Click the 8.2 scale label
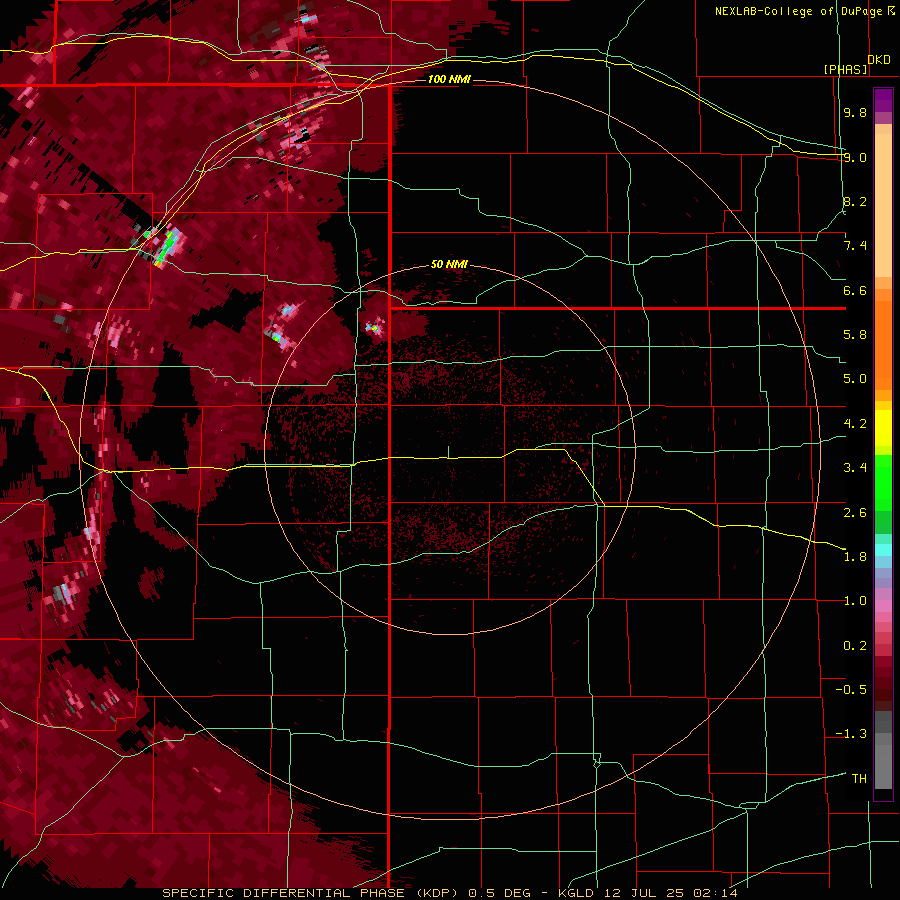 [855, 201]
